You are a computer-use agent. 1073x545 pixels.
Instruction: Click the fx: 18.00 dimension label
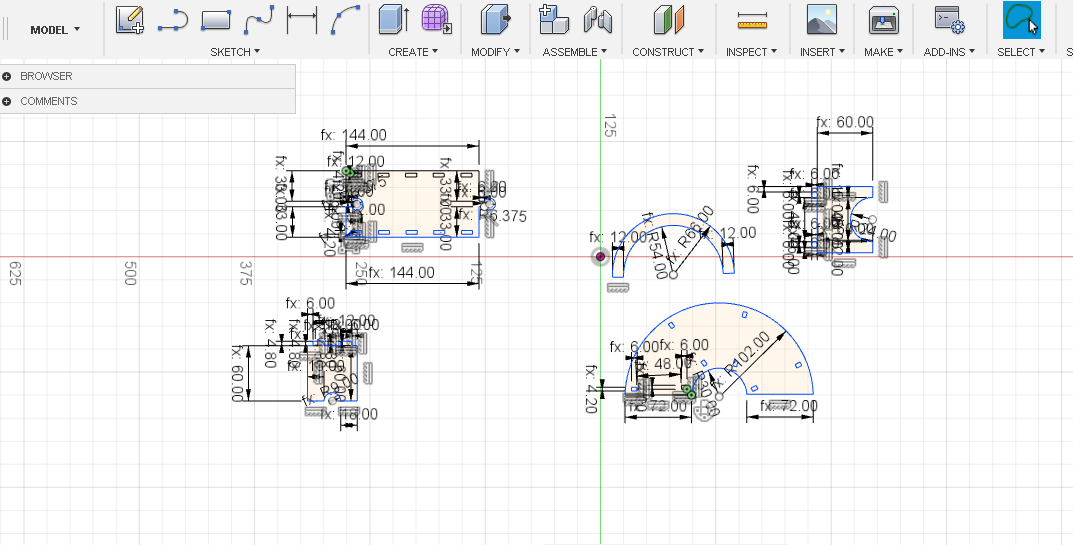[348, 414]
